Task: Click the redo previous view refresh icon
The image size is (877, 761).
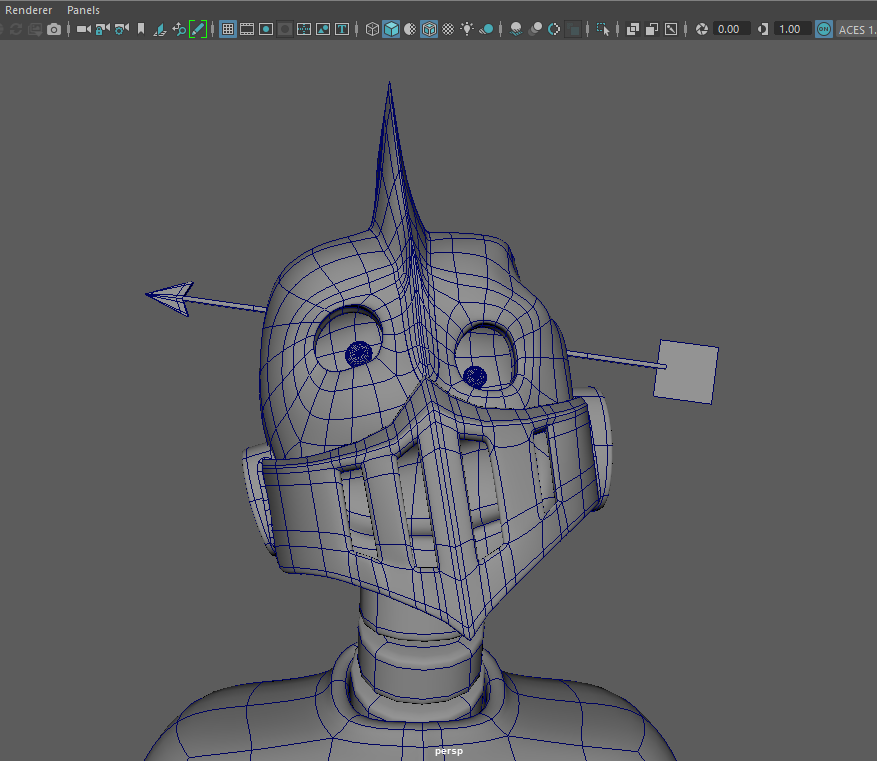Action: [16, 29]
